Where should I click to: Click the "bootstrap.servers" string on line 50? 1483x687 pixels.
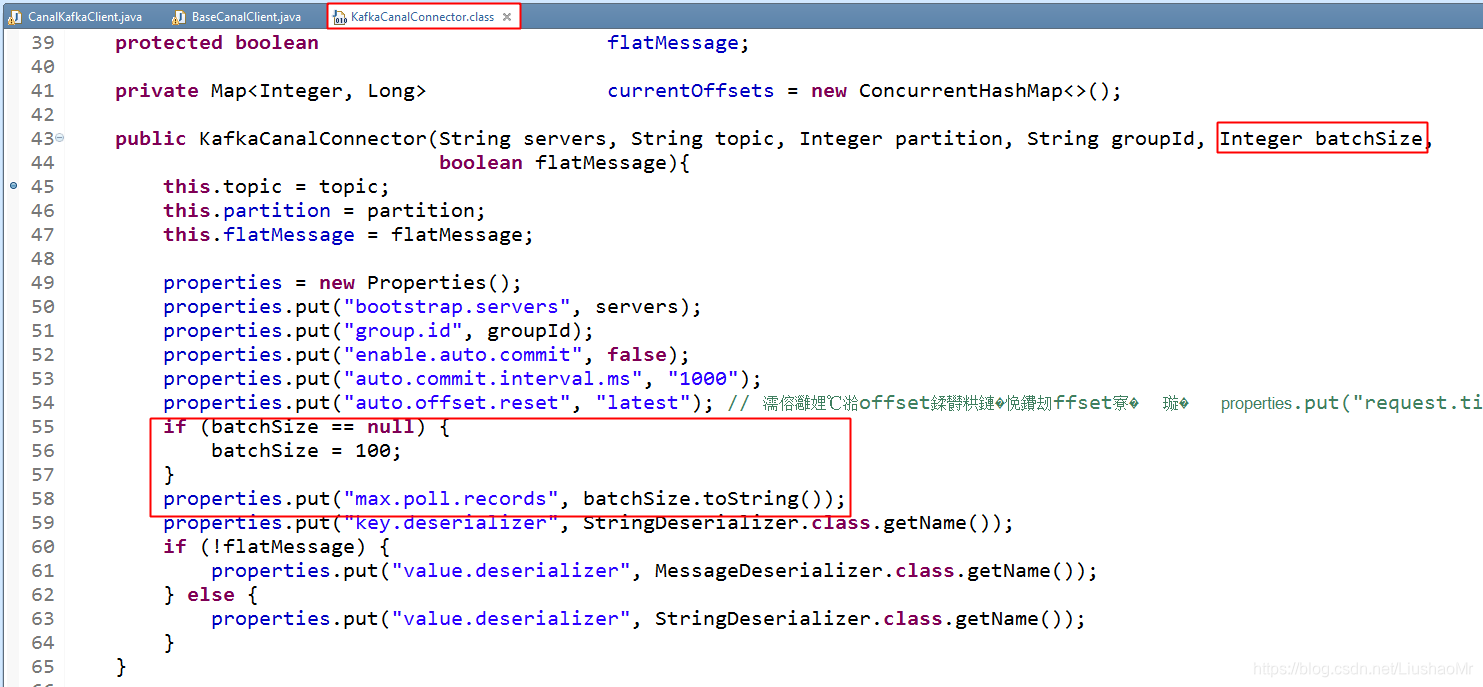coord(457,307)
